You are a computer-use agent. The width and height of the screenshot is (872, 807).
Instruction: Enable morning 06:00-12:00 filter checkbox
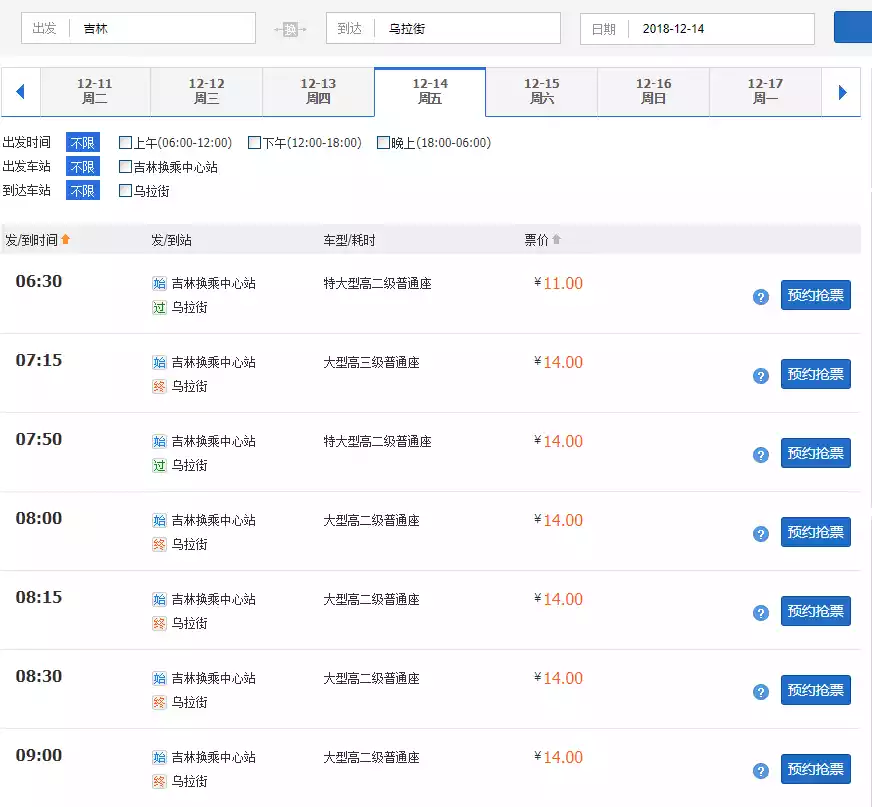click(x=125, y=143)
